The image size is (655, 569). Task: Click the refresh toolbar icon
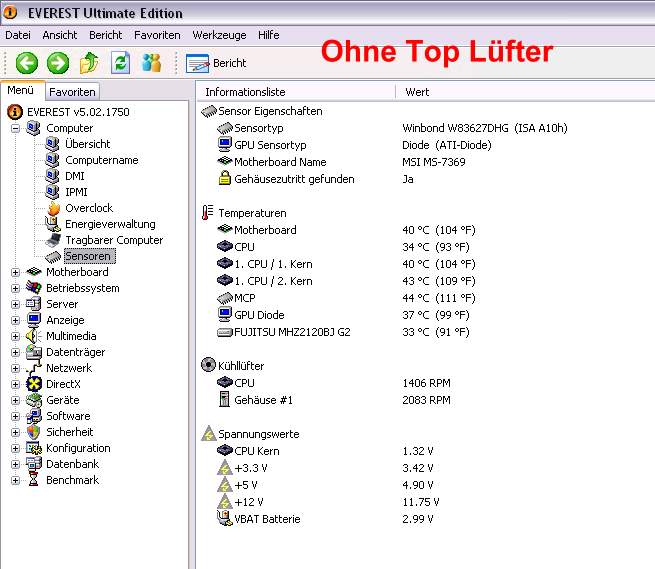point(120,63)
